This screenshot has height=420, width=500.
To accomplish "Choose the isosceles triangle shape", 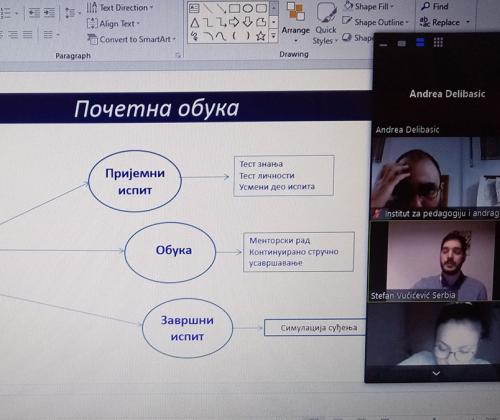I will [x=195, y=23].
